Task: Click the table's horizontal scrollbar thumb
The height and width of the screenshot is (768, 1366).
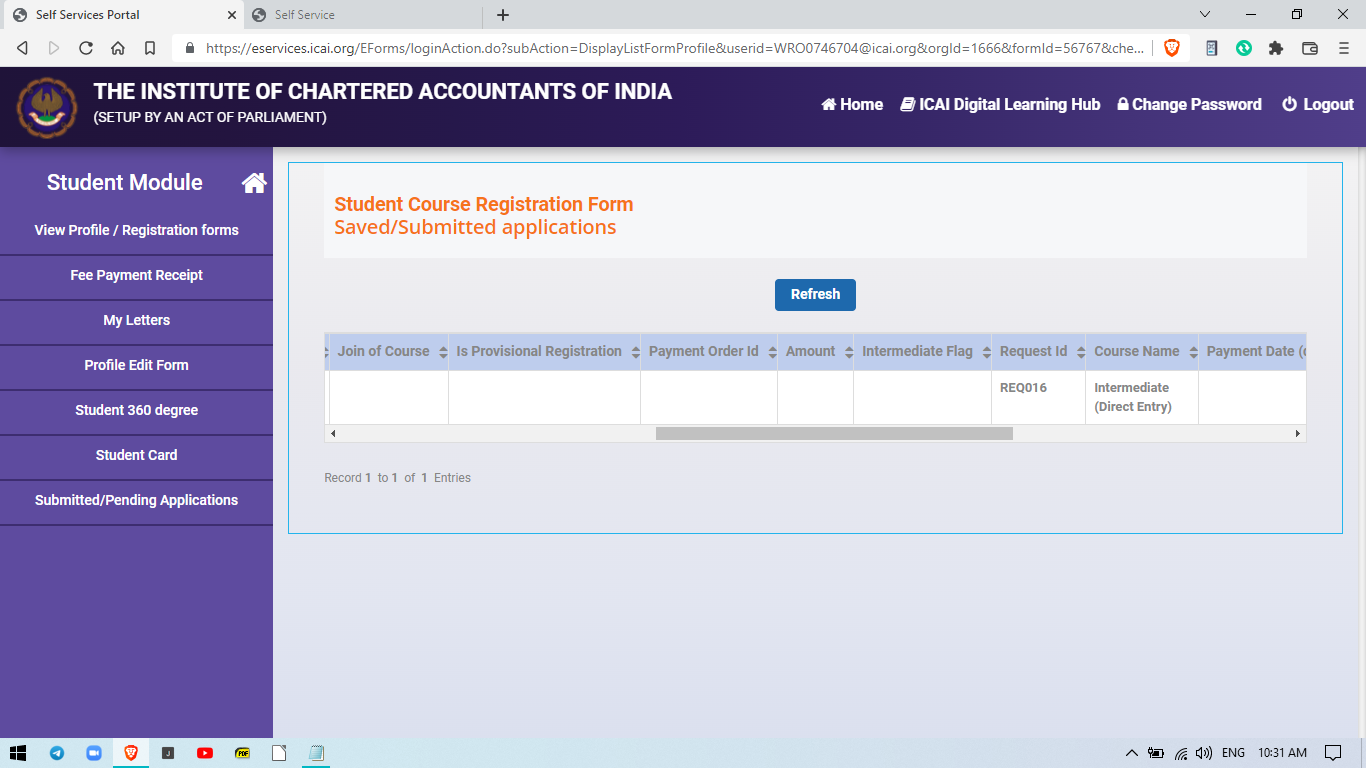Action: (834, 434)
